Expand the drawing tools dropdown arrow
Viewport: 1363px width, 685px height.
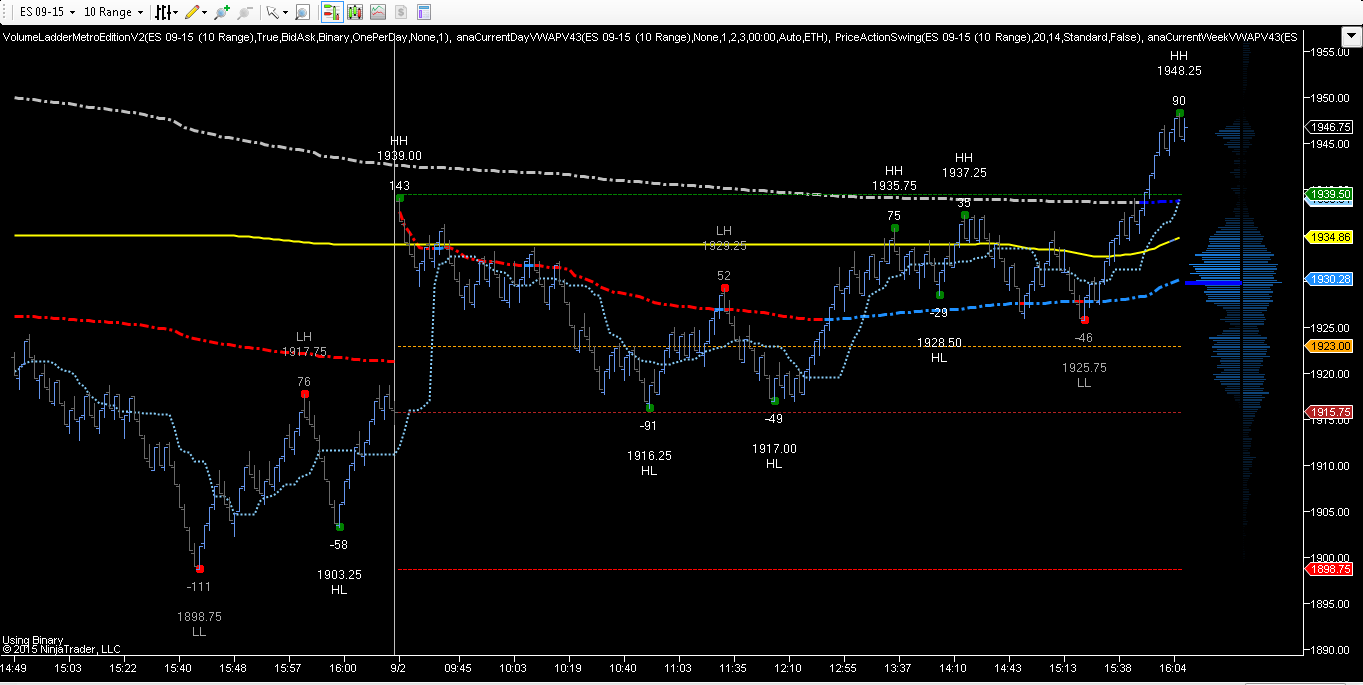coord(204,13)
